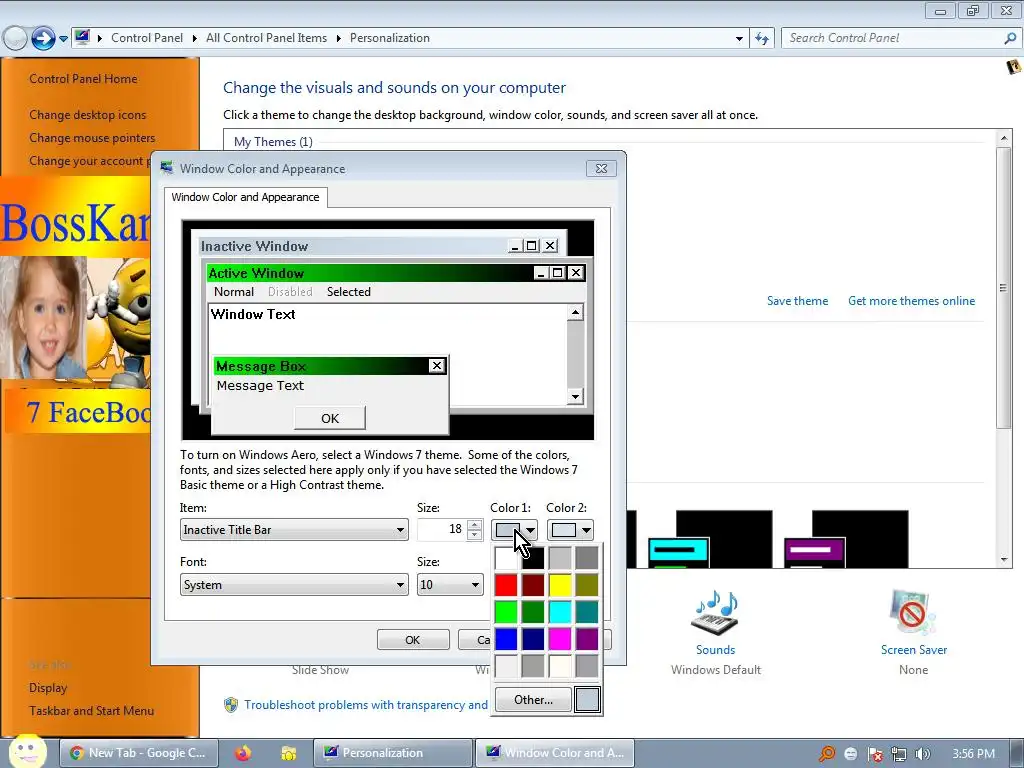Image resolution: width=1024 pixels, height=768 pixels.
Task: Click the Other... color button
Action: (x=533, y=699)
